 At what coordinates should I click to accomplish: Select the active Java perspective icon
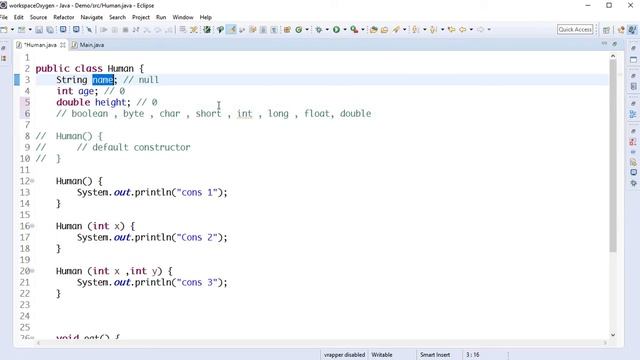click(632, 30)
